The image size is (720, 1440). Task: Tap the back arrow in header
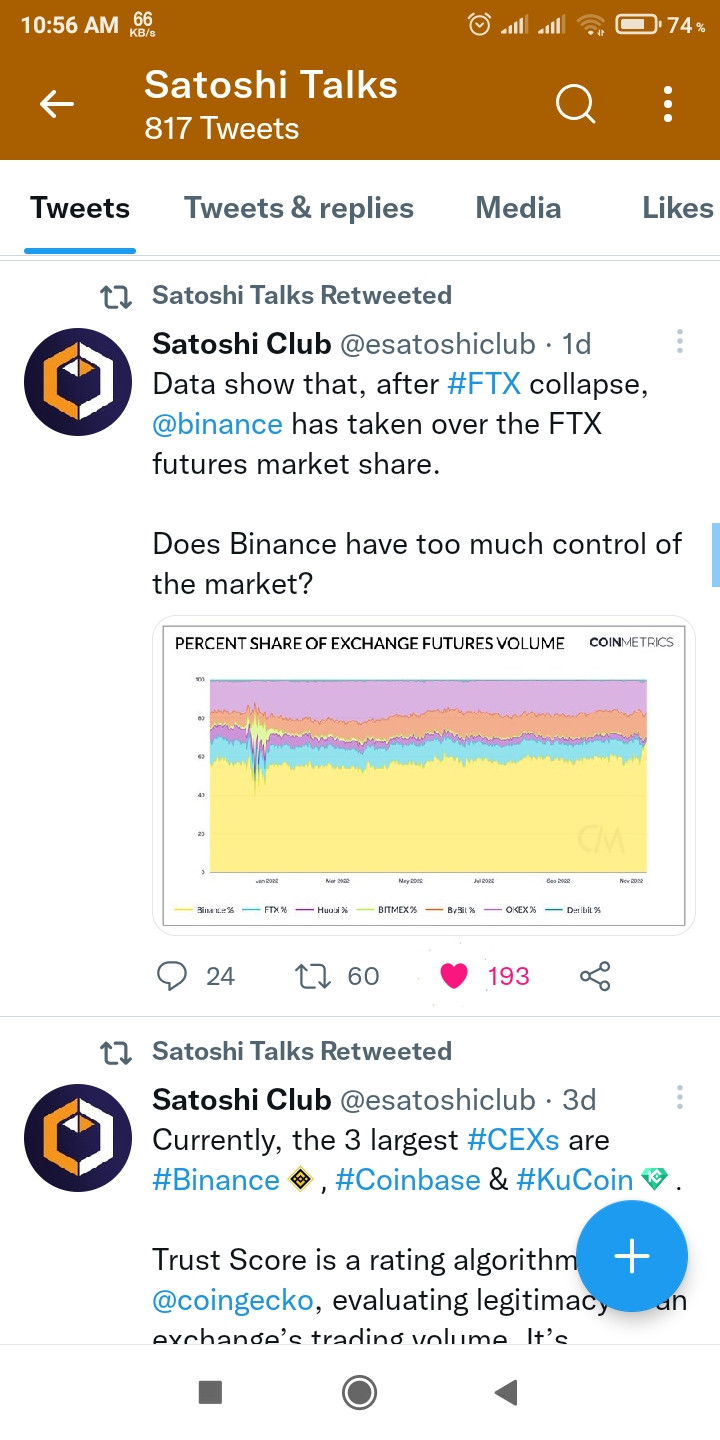point(57,103)
